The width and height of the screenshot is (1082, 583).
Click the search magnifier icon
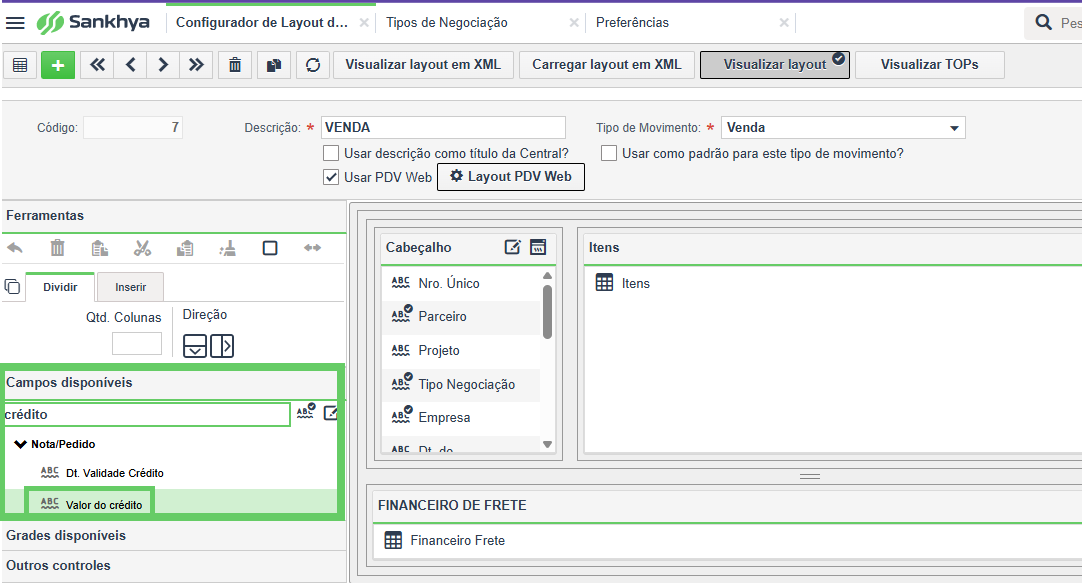1043,22
